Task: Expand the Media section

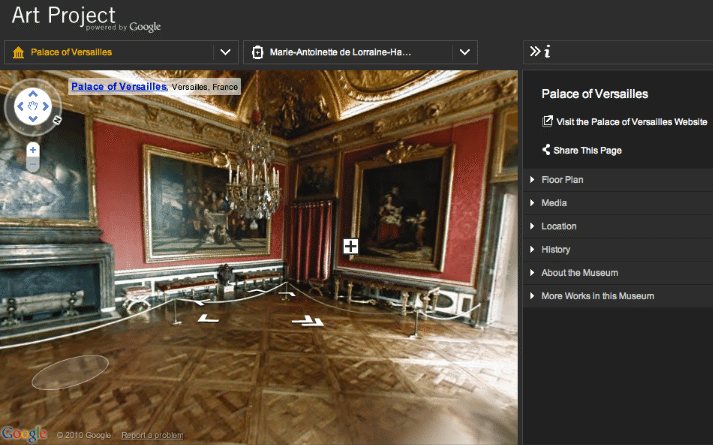Action: pyautogui.click(x=618, y=203)
